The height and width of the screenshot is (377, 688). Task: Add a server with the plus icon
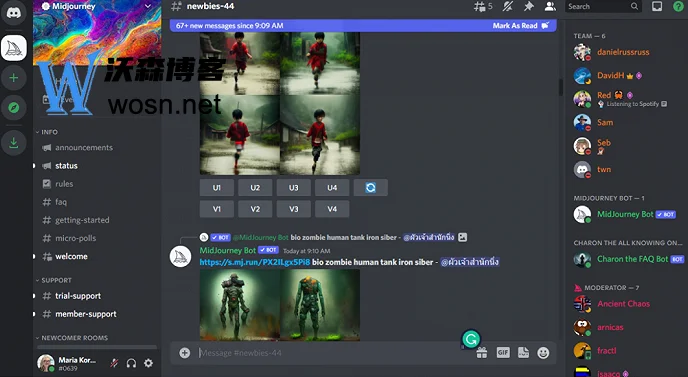tap(14, 78)
